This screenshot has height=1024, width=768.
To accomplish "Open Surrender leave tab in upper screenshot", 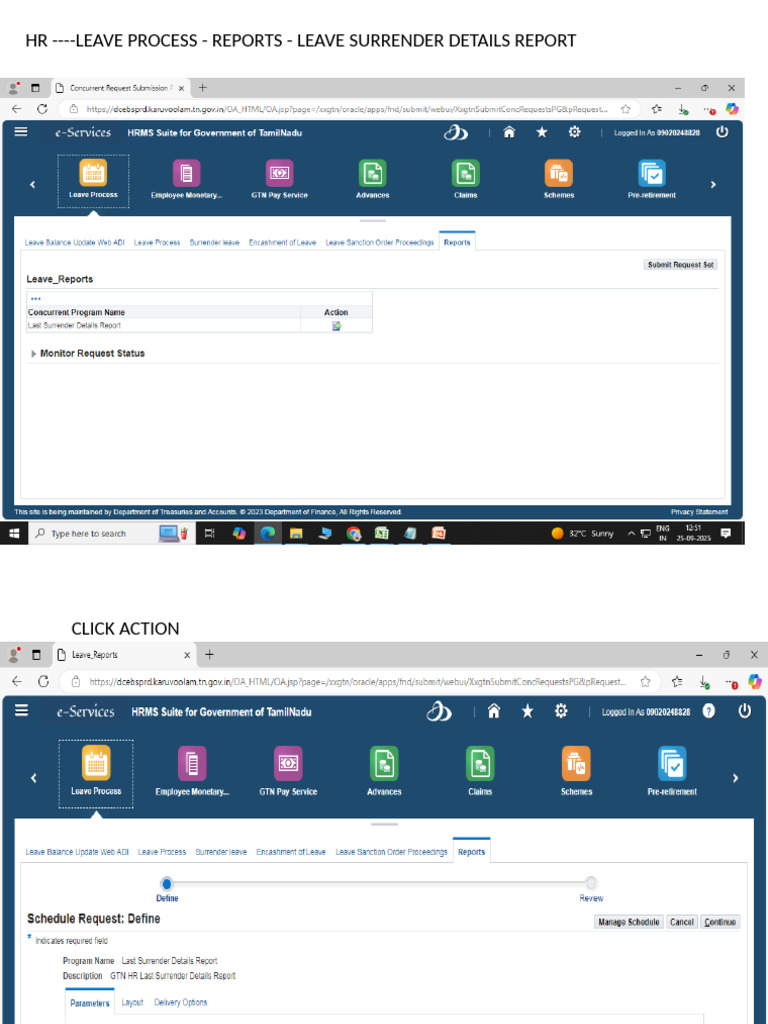I will (x=214, y=242).
